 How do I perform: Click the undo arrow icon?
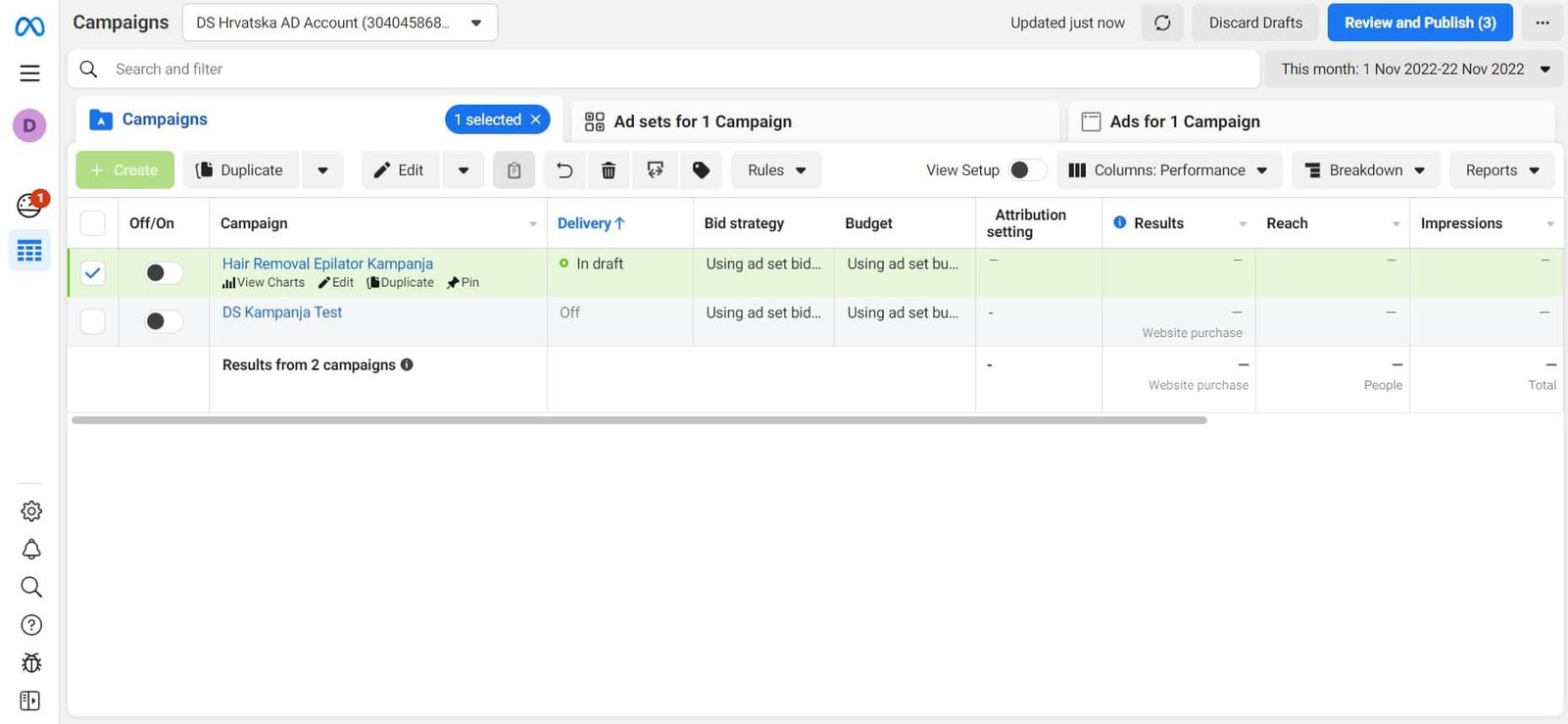(564, 170)
